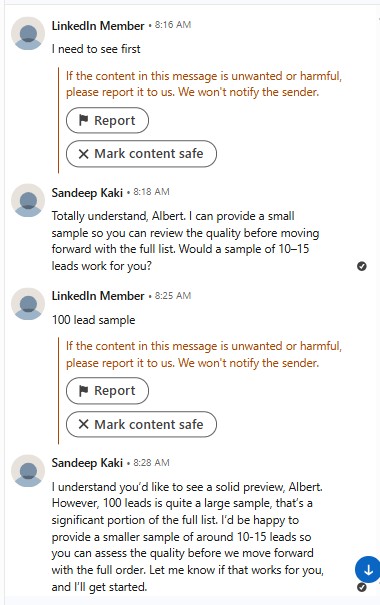Click the '100 lead sample' message text
The height and width of the screenshot is (605, 380).
point(93,320)
